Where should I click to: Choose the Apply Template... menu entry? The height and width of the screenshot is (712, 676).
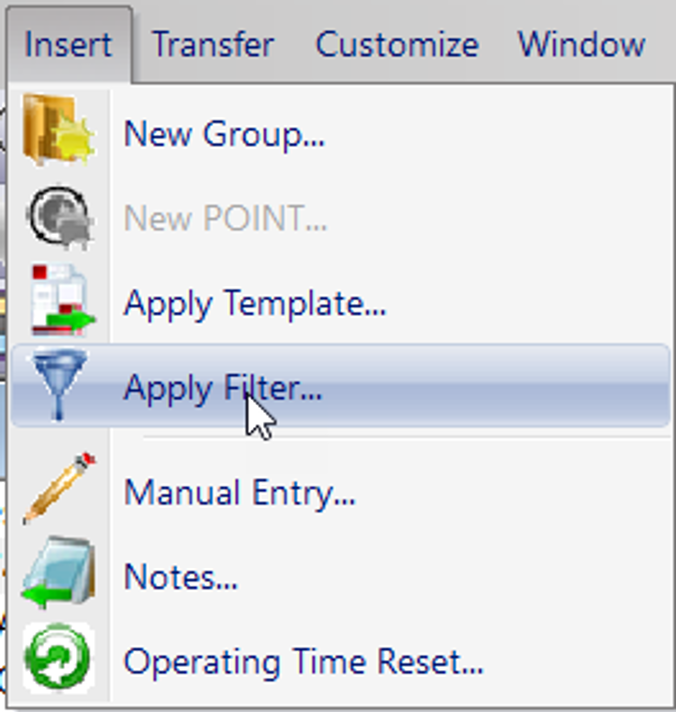(340, 303)
